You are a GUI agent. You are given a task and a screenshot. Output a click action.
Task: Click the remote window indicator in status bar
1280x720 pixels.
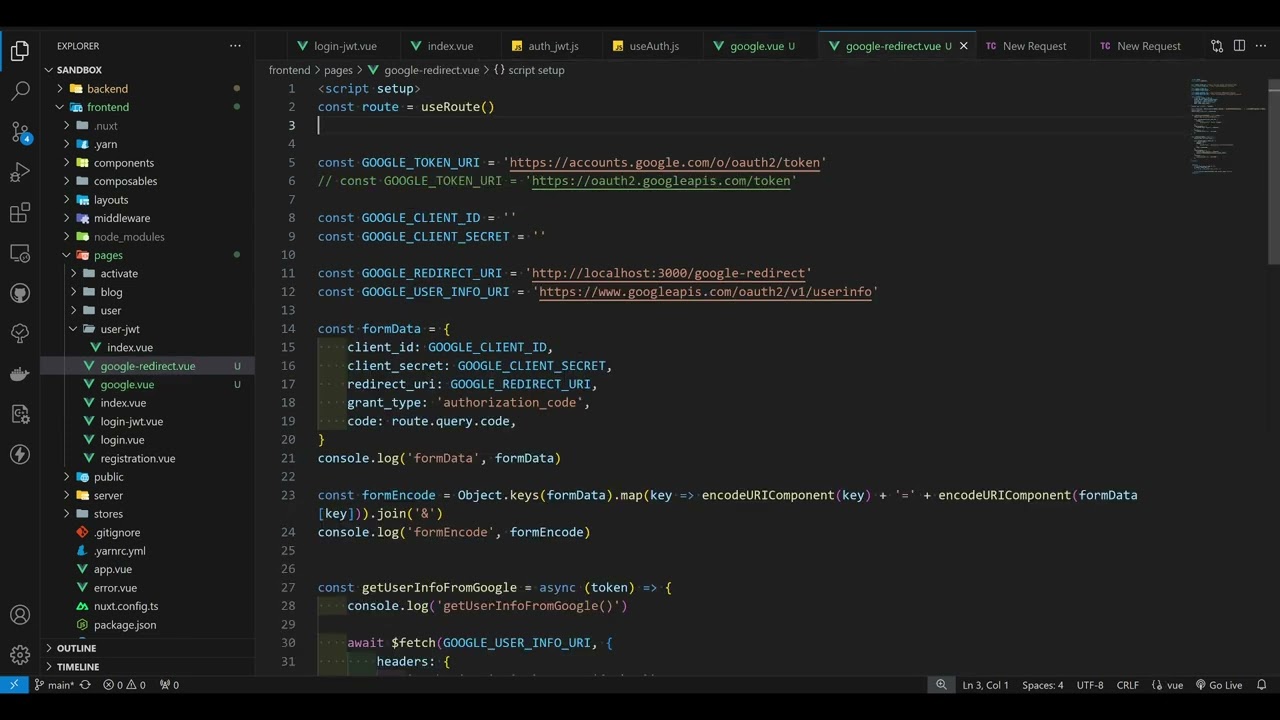[14, 685]
